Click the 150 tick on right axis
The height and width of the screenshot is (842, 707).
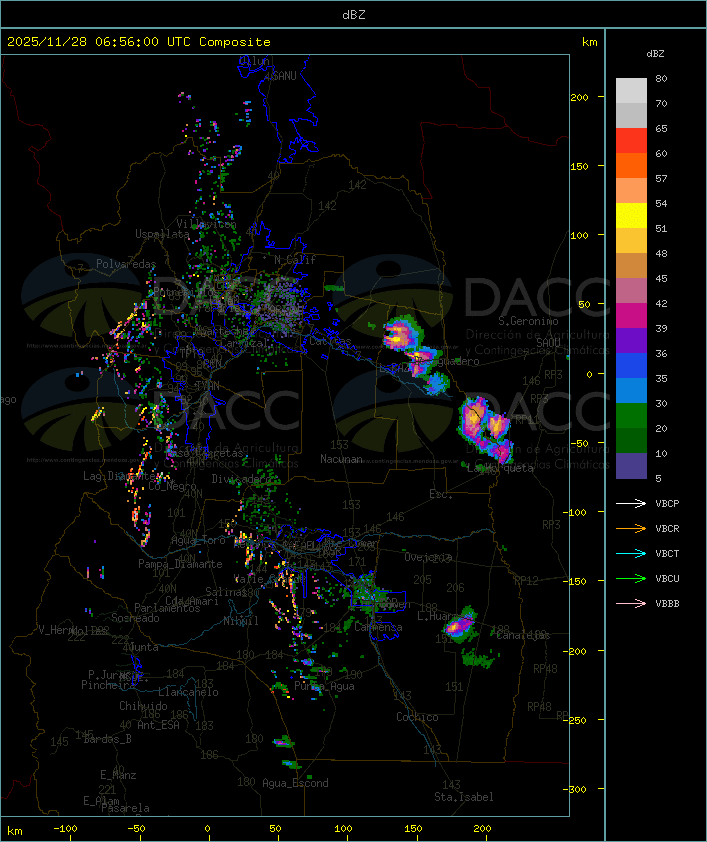pos(579,166)
